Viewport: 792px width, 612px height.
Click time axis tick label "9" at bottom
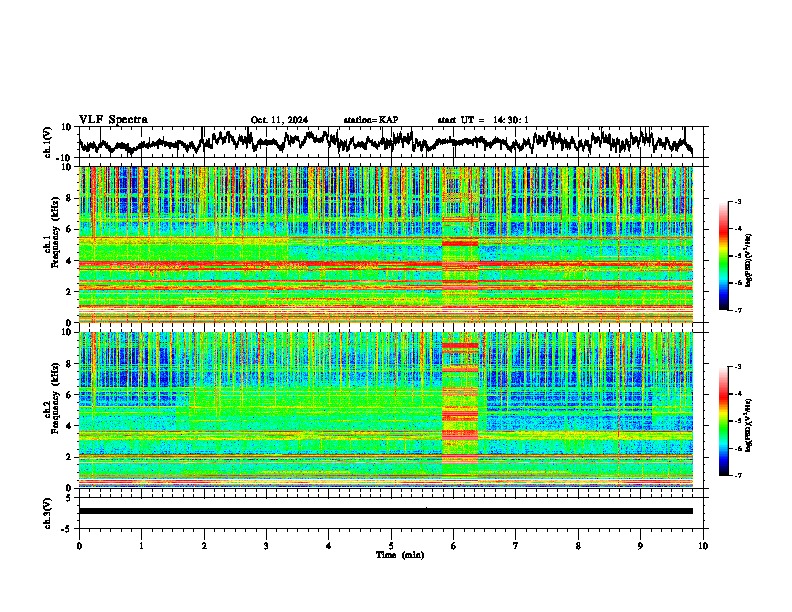(x=640, y=546)
